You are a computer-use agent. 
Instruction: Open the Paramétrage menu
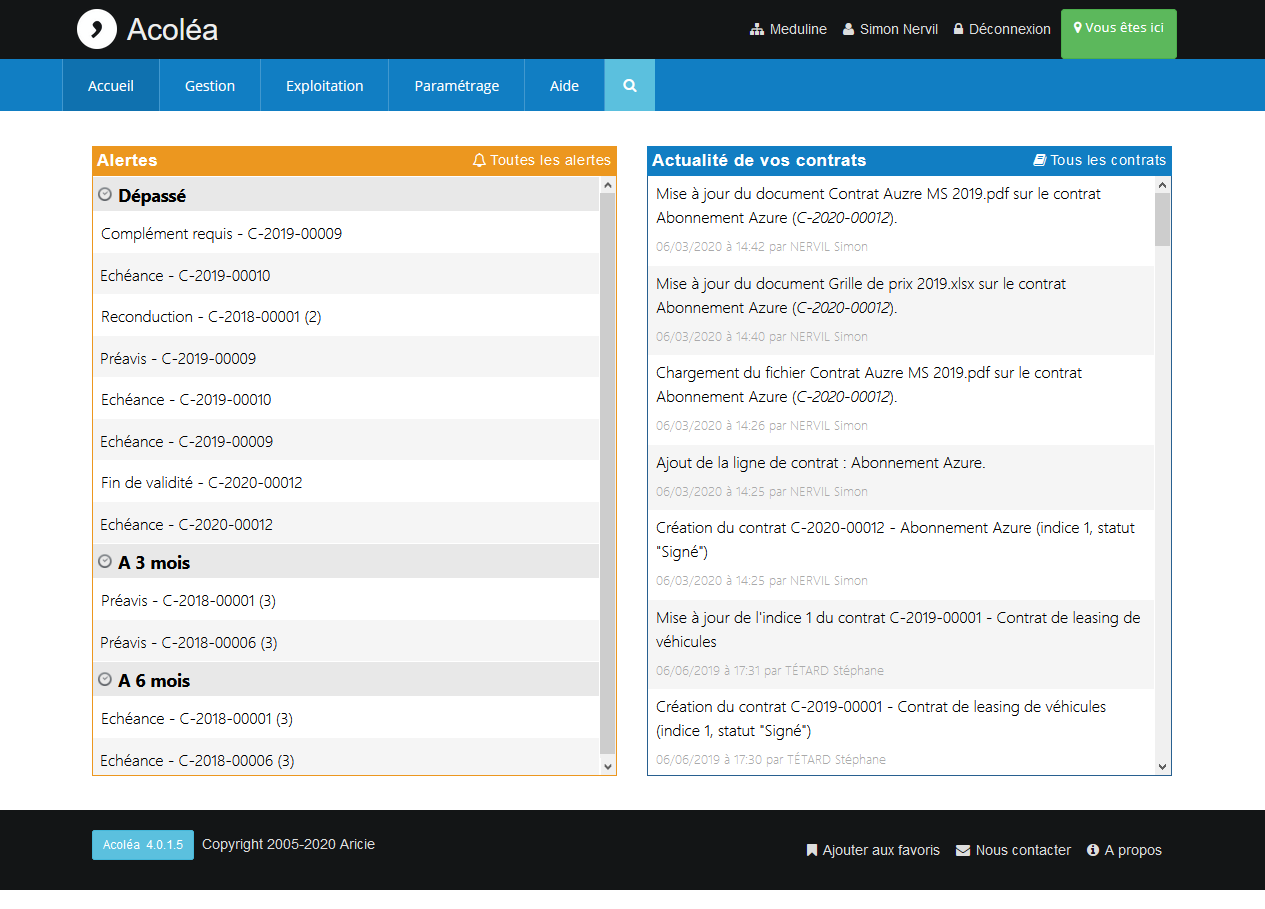(457, 86)
